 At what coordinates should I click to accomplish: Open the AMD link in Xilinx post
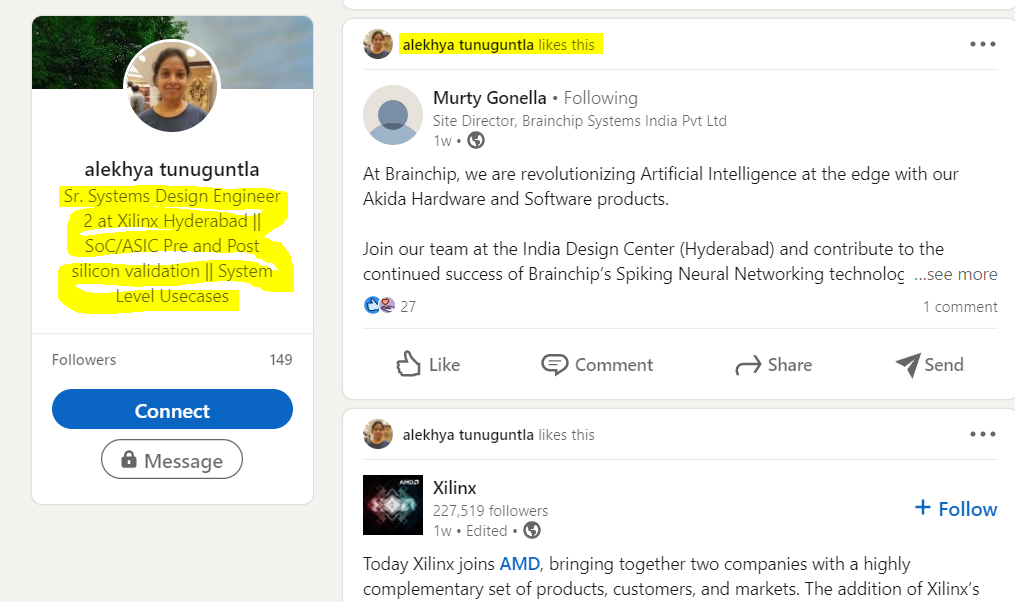520,564
